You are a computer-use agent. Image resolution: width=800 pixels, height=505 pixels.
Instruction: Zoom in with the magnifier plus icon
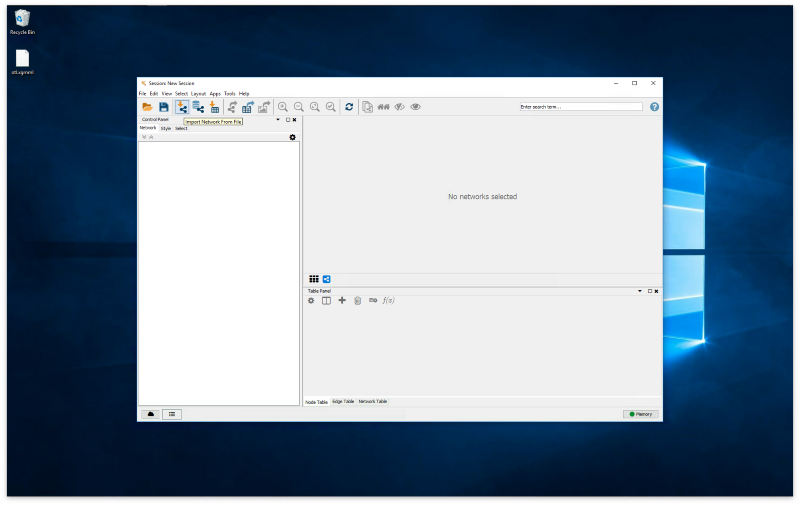[283, 107]
